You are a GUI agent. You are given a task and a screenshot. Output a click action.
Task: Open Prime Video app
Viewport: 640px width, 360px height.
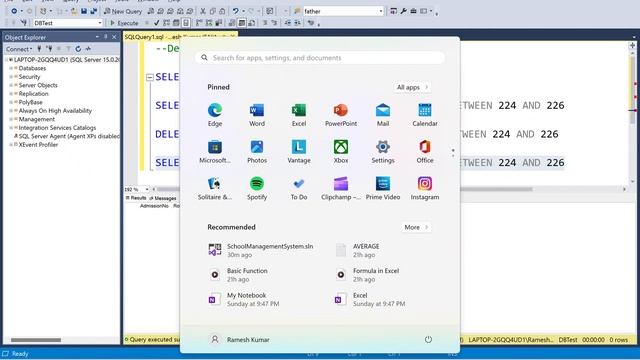[x=383, y=188]
